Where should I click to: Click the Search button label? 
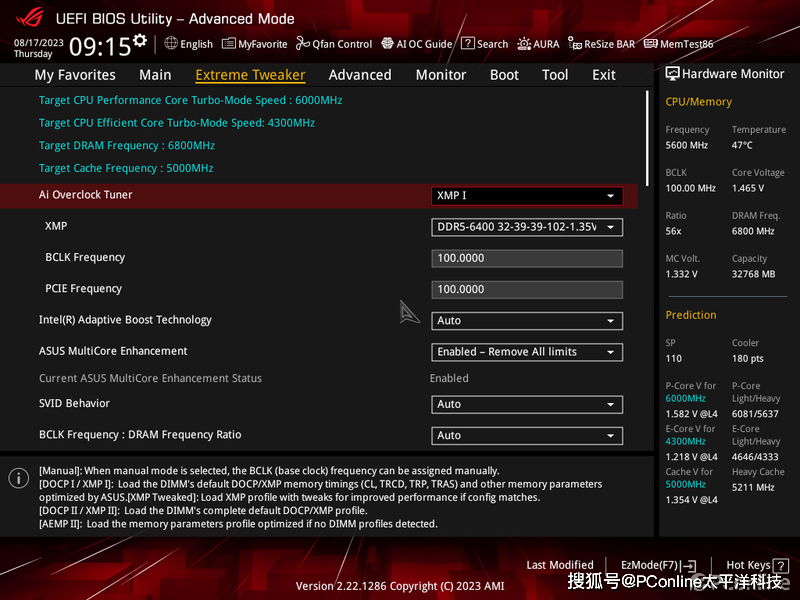tap(492, 44)
